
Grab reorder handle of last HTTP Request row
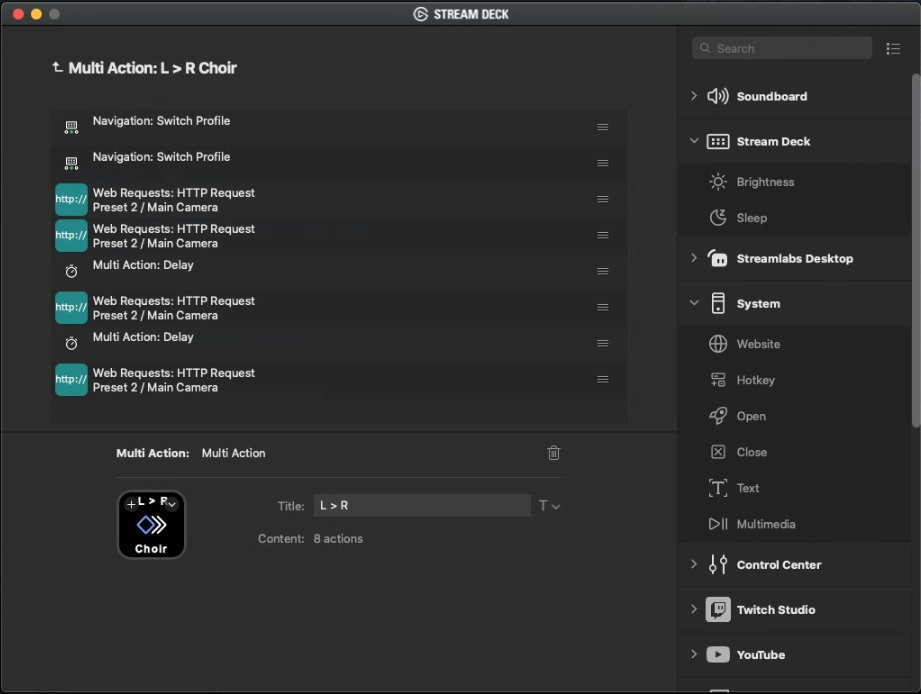(603, 379)
